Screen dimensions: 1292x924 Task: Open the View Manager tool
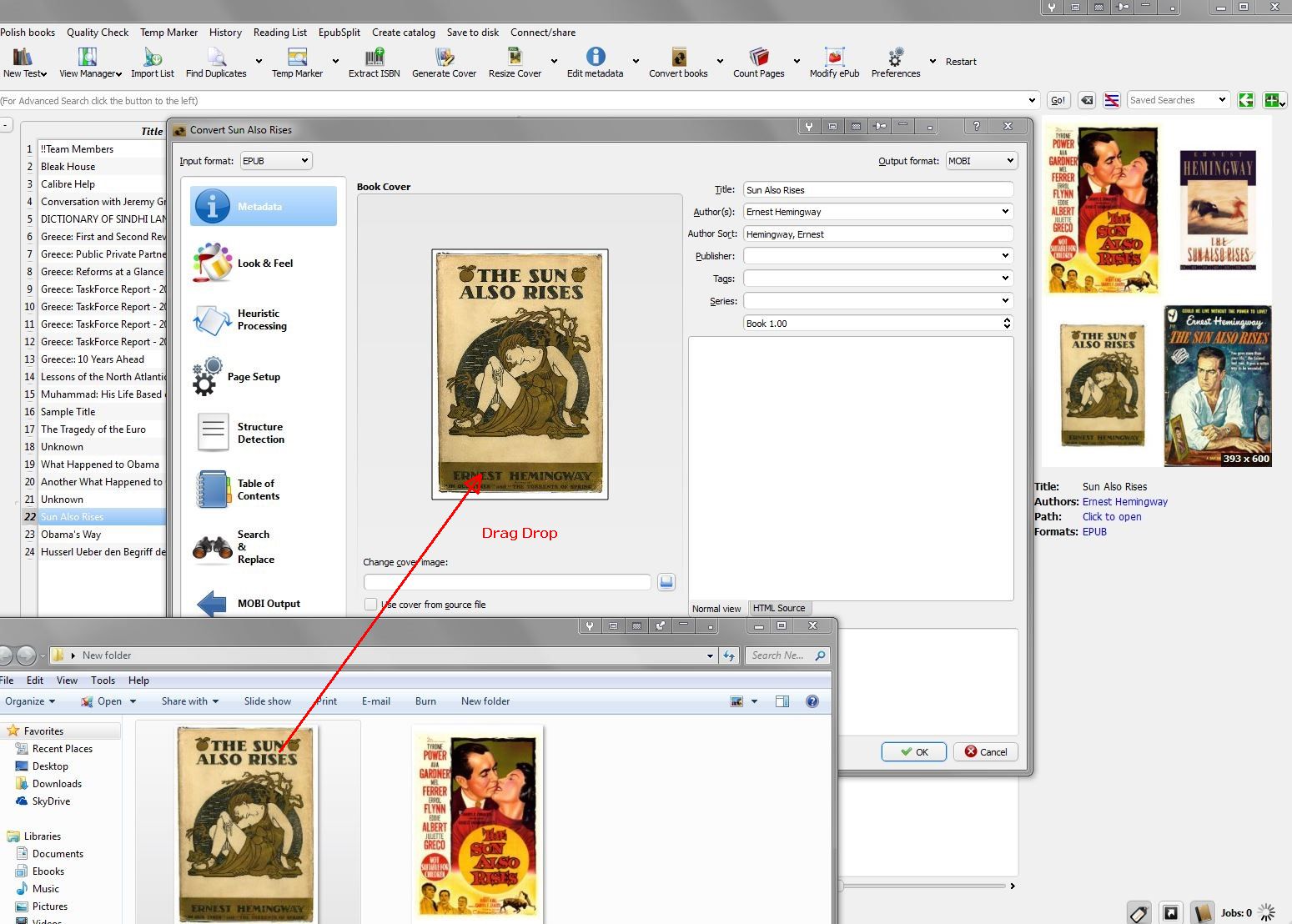pyautogui.click(x=88, y=57)
